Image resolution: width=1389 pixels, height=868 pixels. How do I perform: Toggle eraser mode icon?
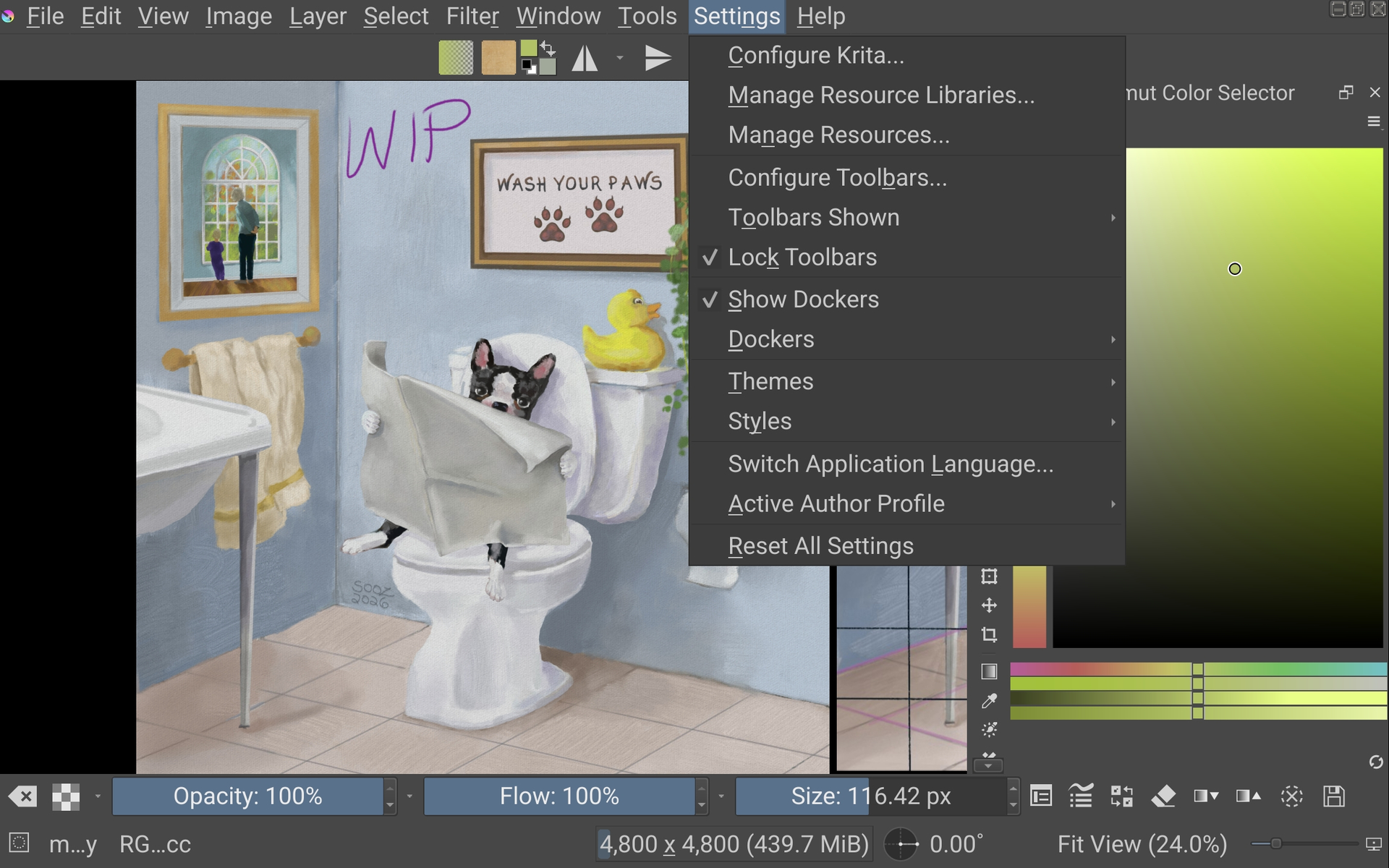pos(1163,796)
